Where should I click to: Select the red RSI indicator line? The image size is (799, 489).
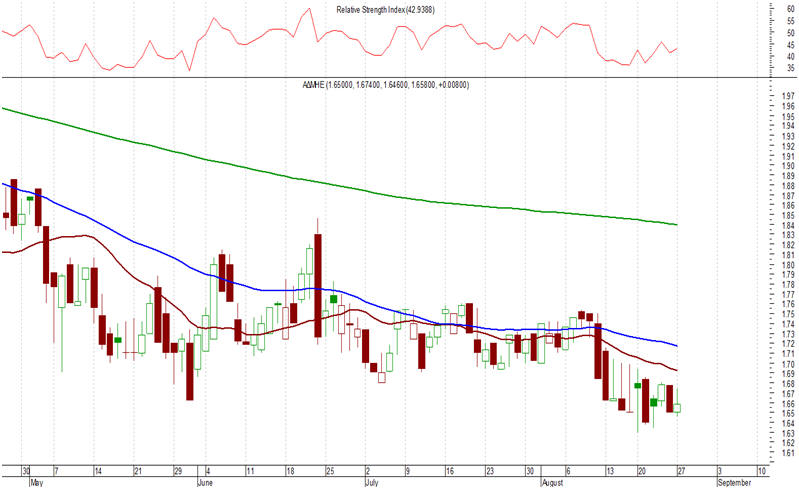[339, 38]
